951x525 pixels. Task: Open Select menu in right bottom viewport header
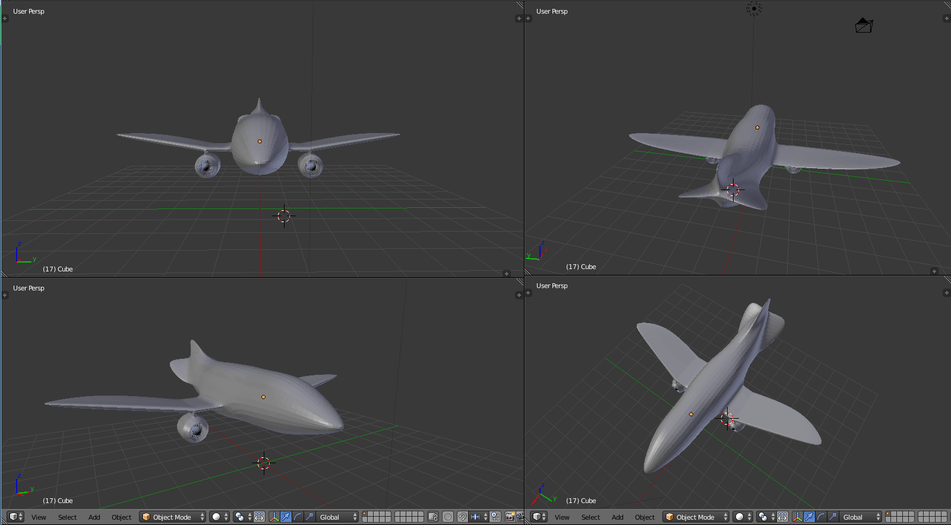(x=591, y=517)
